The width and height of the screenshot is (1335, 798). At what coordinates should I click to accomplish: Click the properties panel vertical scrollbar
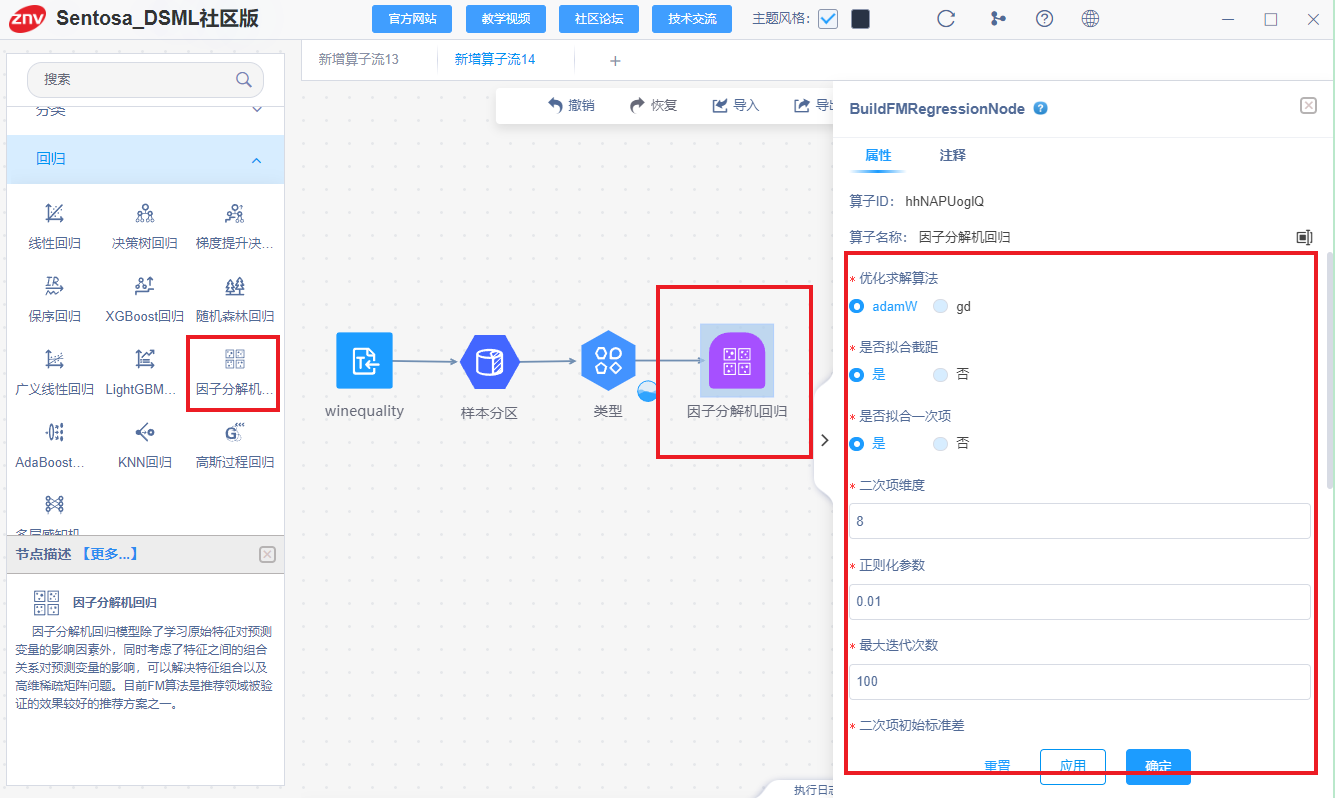[x=1330, y=370]
